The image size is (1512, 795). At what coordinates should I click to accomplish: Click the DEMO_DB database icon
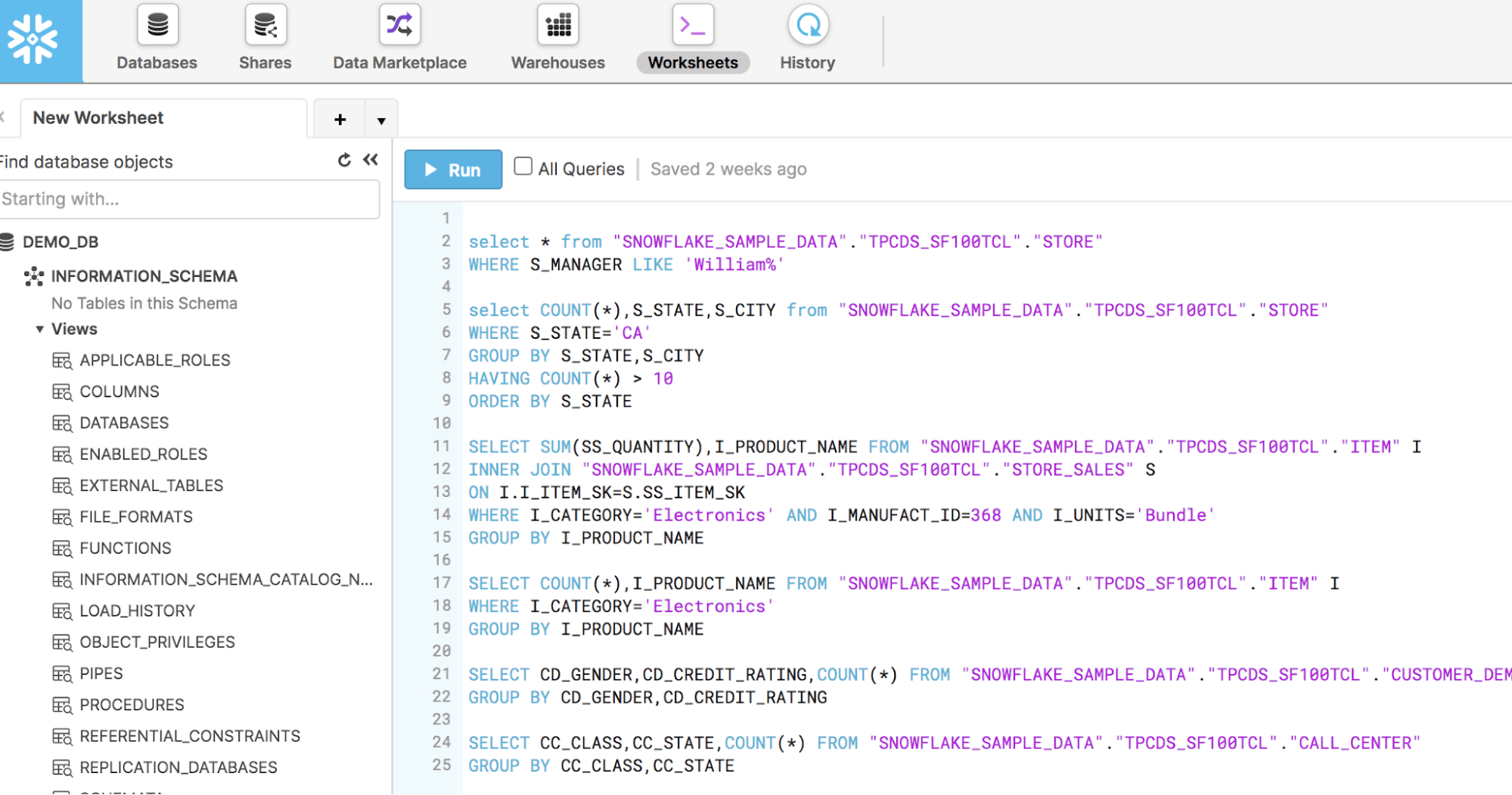(8, 242)
